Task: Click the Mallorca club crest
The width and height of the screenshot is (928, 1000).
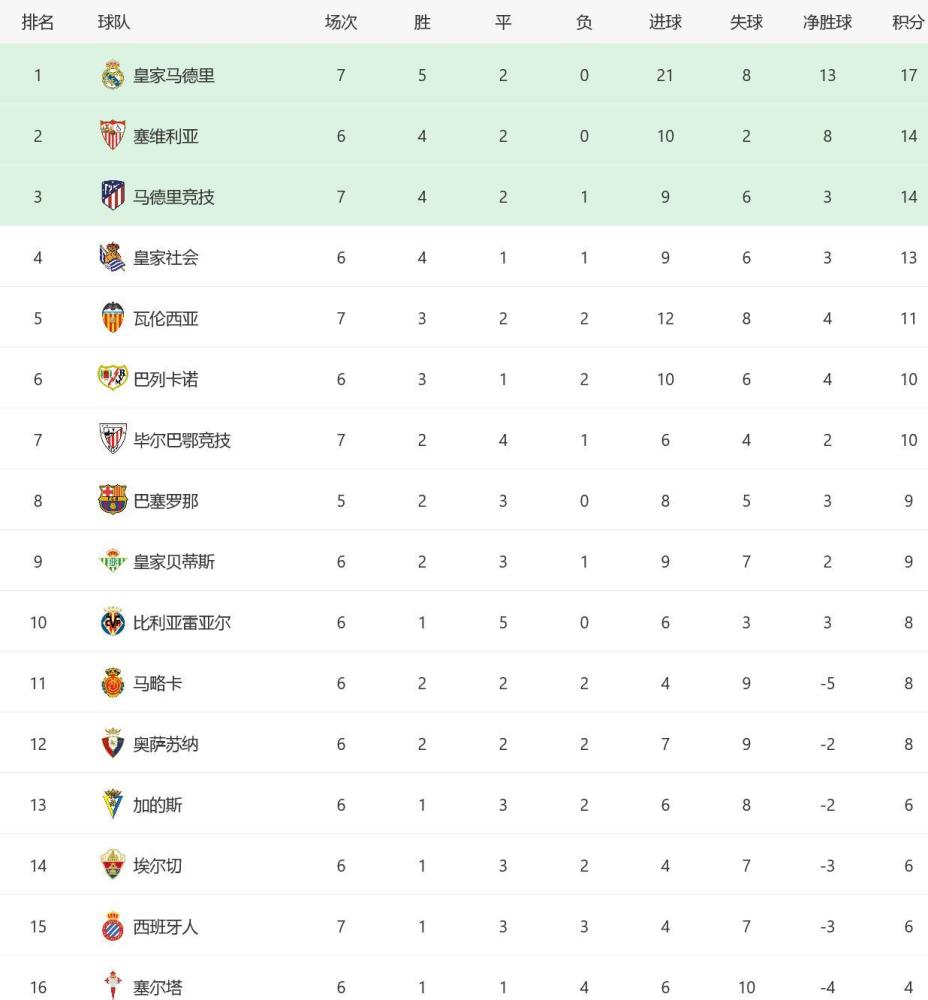Action: point(113,683)
